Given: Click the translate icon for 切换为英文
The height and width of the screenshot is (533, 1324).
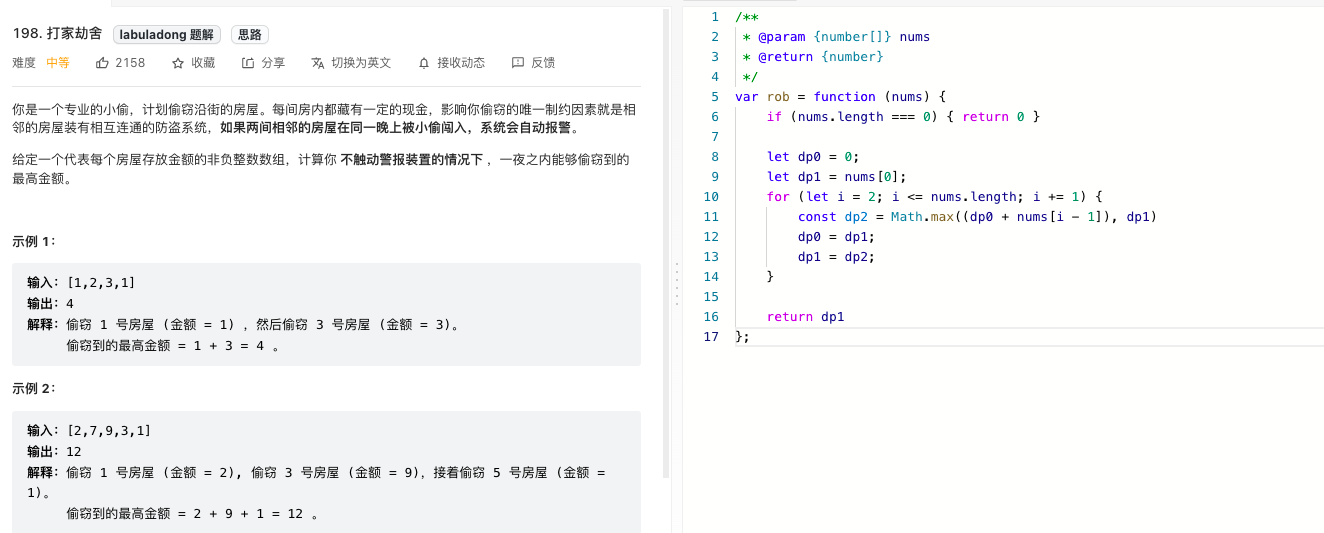Looking at the screenshot, I should coord(318,63).
